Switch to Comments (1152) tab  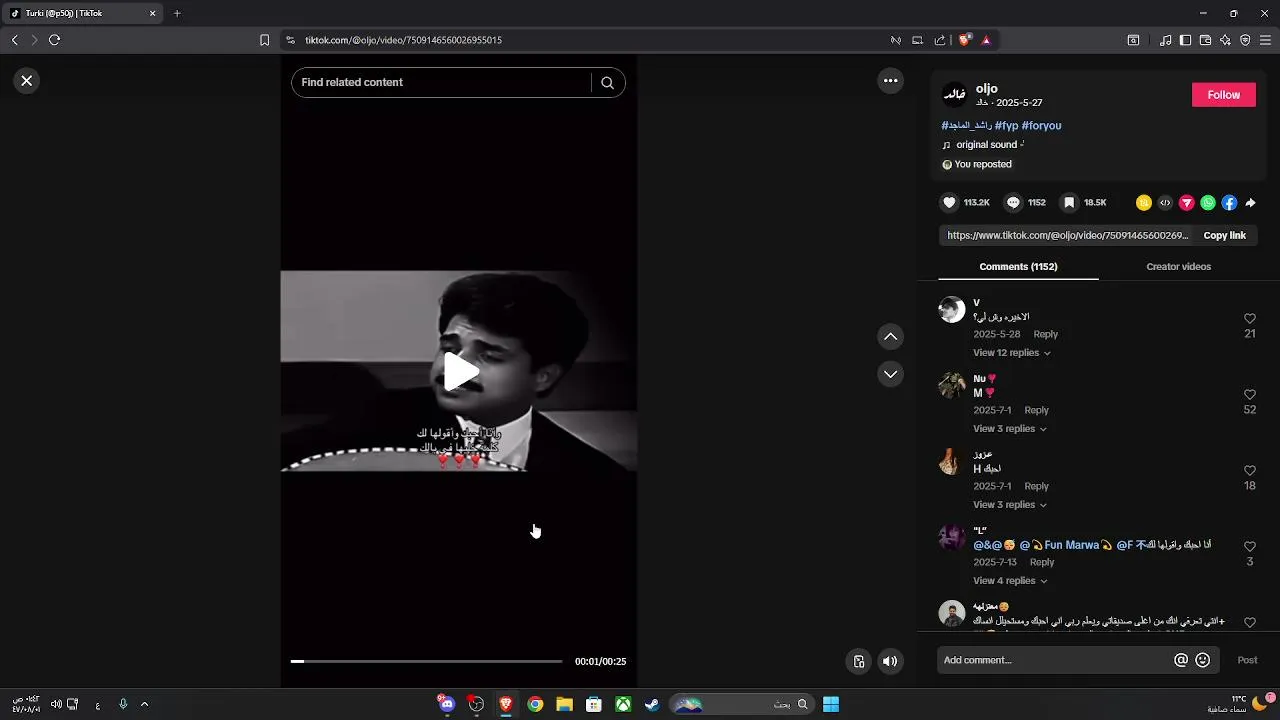[x=1018, y=267]
